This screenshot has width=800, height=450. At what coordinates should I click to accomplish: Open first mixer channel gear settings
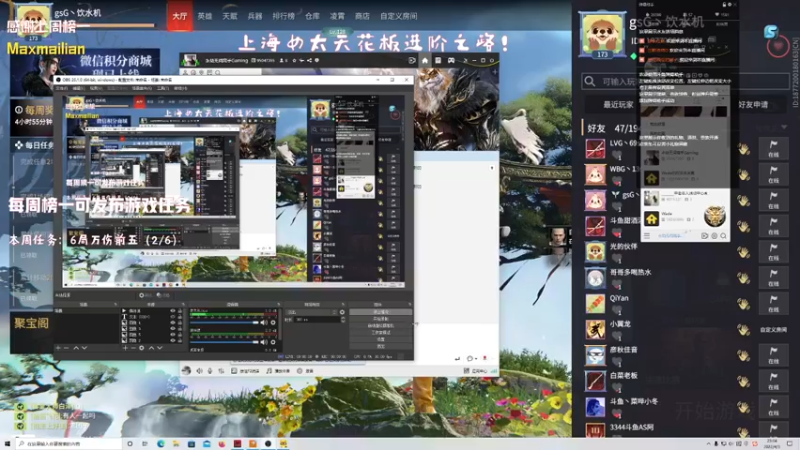coord(273,322)
